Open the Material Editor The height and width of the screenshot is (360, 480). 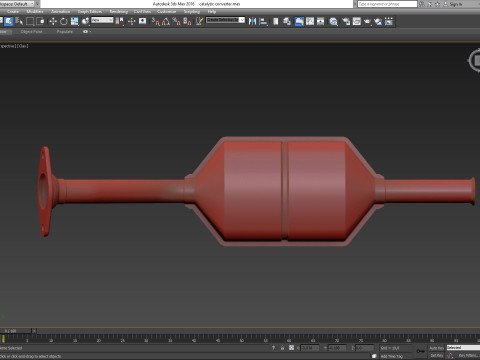(x=333, y=22)
